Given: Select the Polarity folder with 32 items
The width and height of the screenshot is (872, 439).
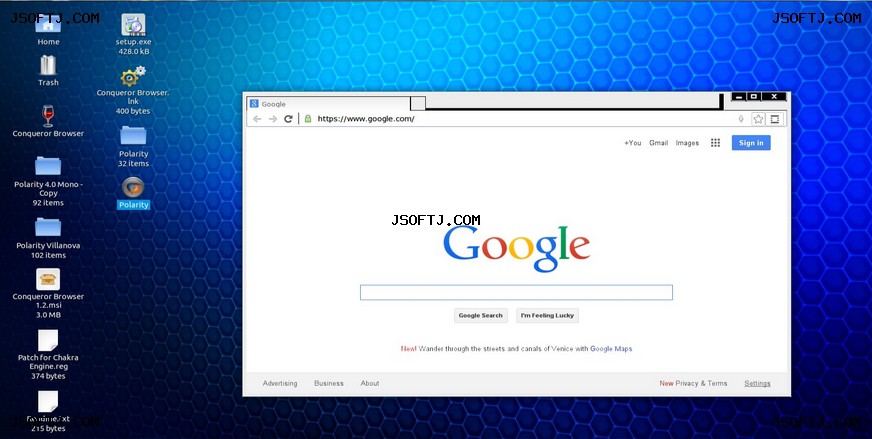Looking at the screenshot, I should coord(133,136).
